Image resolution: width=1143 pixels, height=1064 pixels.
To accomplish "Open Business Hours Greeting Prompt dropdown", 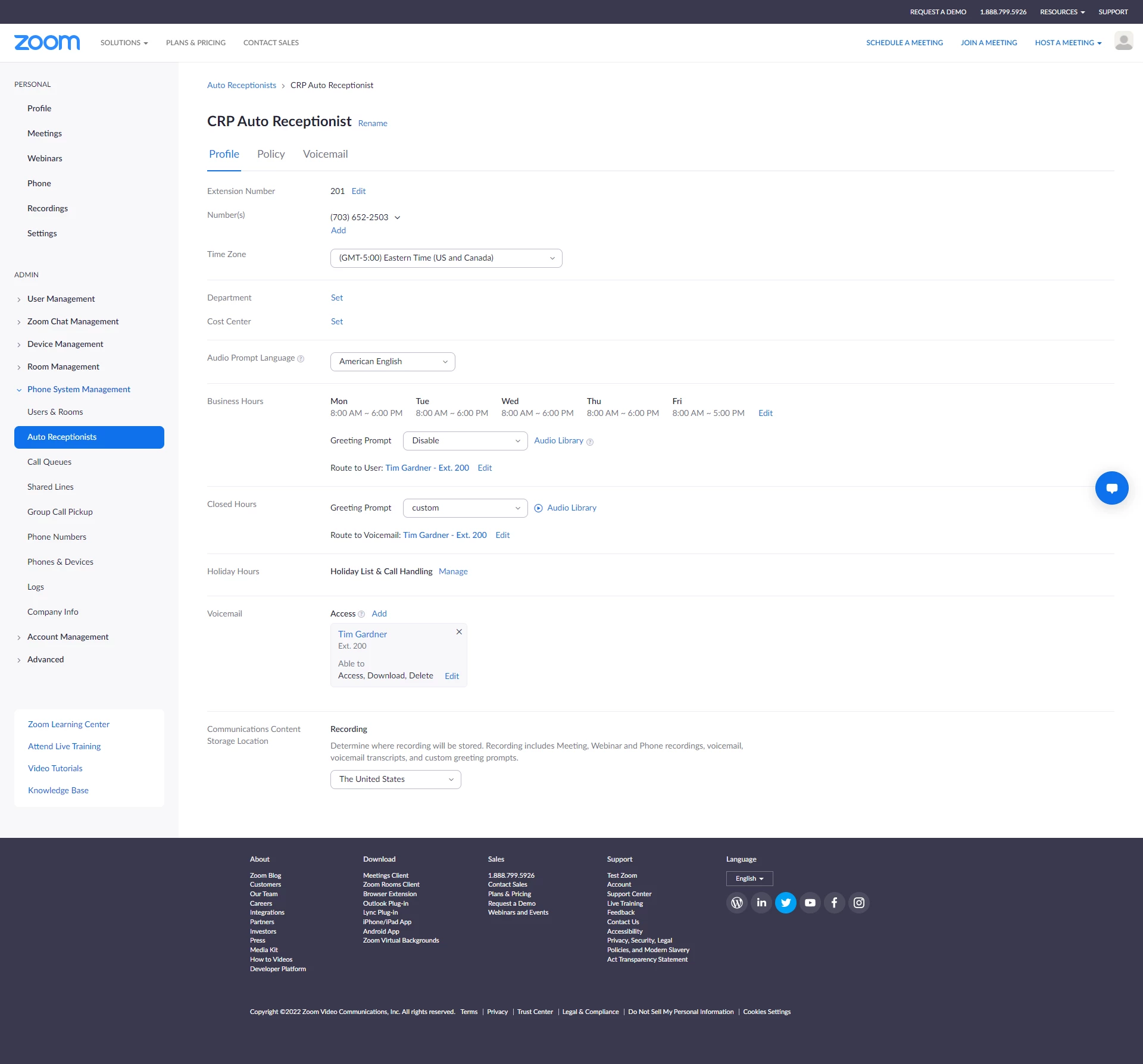I will coord(465,441).
